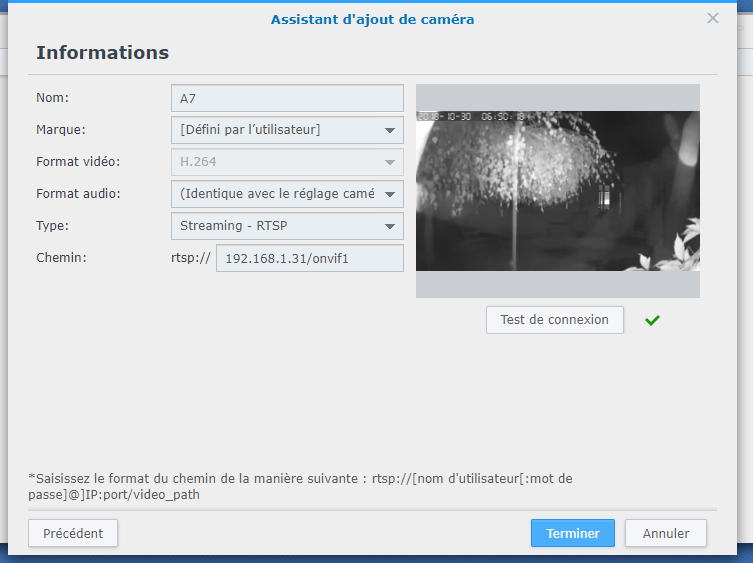Screen dimensions: 753x563
Task: Expand the Type dropdown showing Streaming - RTSP
Action: [389, 226]
